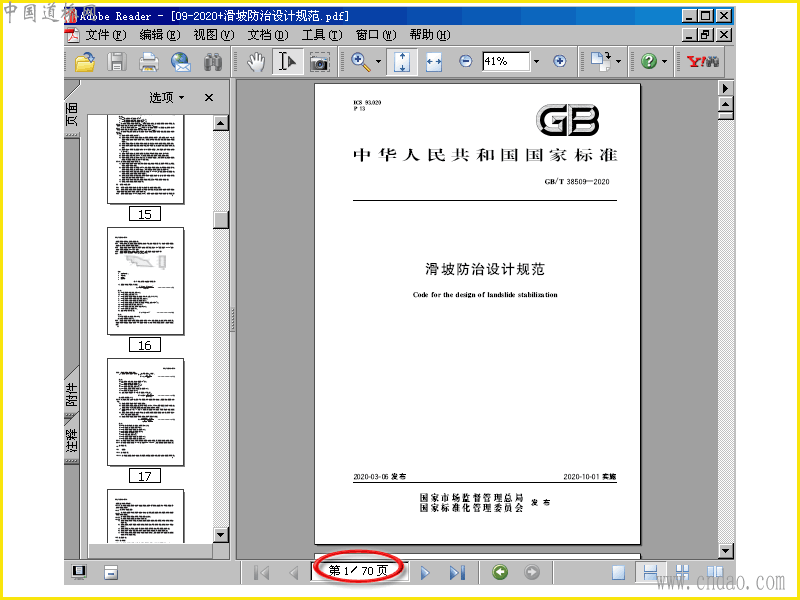Open the 注释 comments side tab
This screenshot has width=800, height=600.
(72, 440)
